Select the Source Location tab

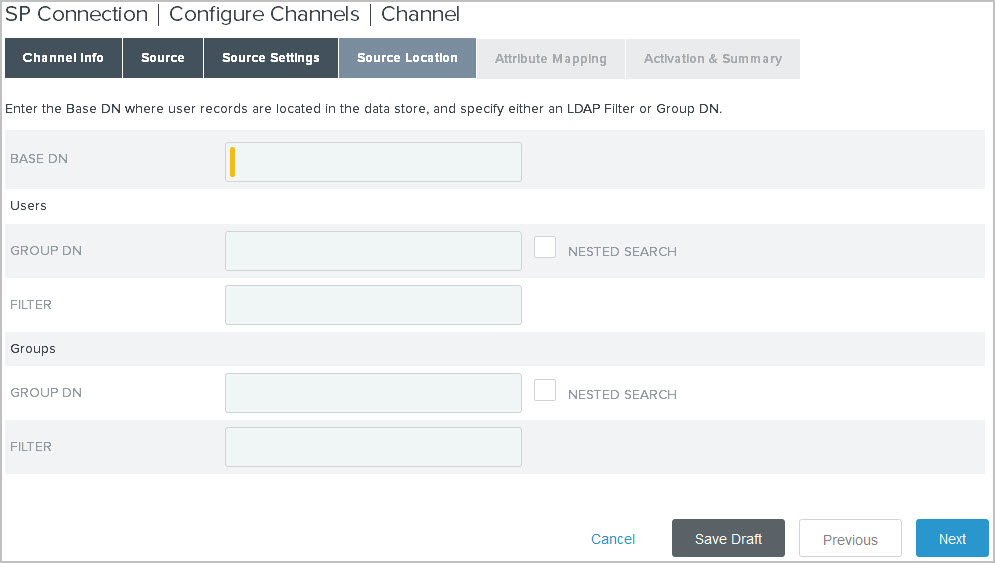coord(407,58)
